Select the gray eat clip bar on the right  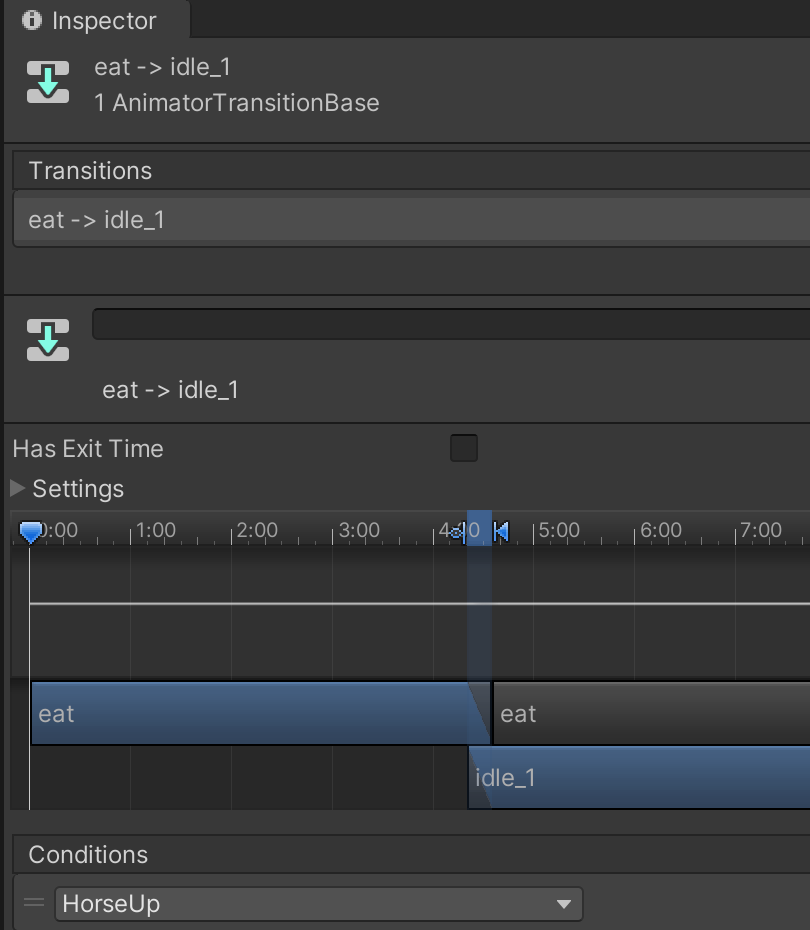pyautogui.click(x=650, y=713)
